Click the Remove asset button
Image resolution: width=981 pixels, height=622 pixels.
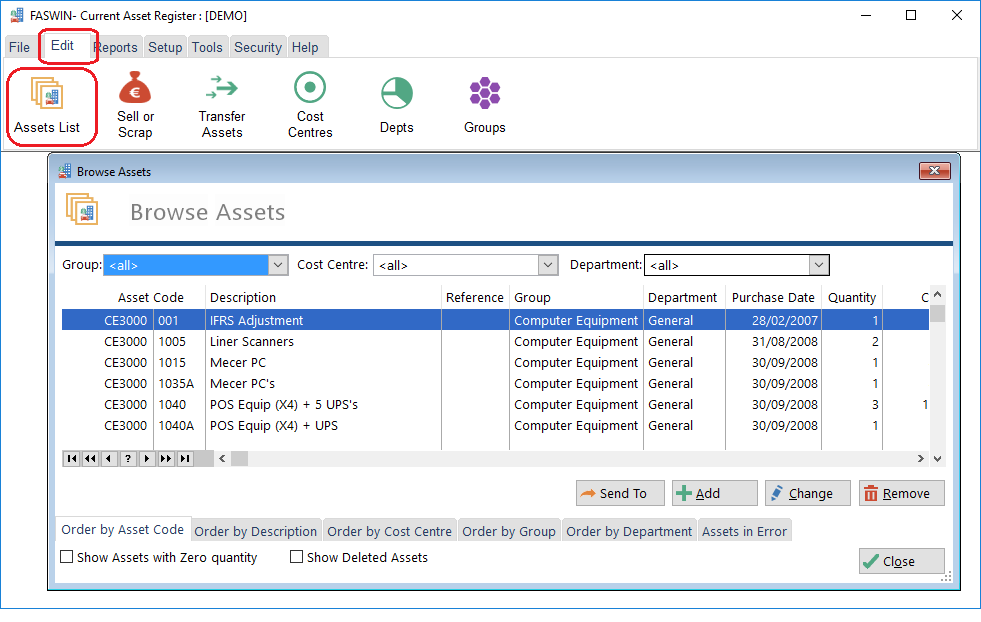coord(902,494)
